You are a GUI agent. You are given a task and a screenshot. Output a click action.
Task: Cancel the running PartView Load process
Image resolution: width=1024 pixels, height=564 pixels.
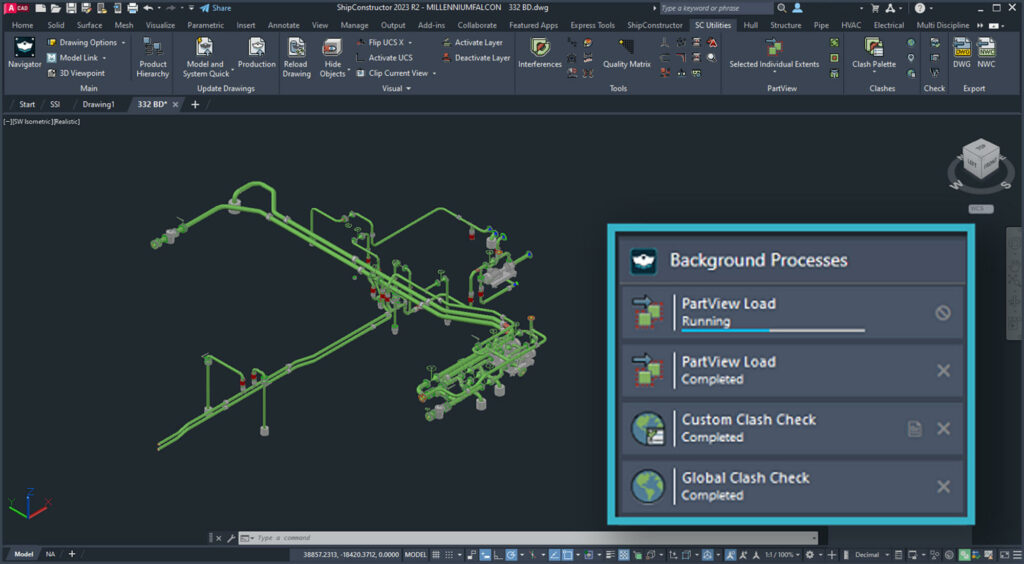click(942, 313)
